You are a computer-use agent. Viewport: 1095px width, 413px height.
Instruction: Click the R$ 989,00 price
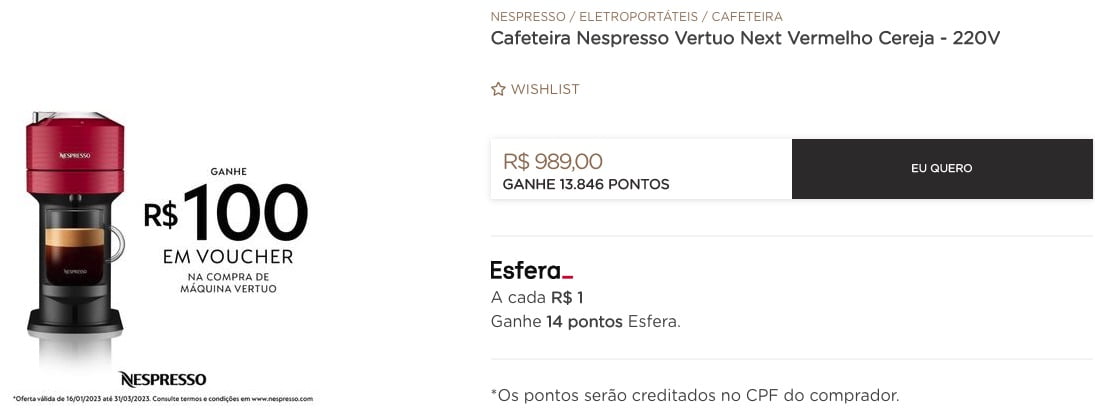point(552,161)
